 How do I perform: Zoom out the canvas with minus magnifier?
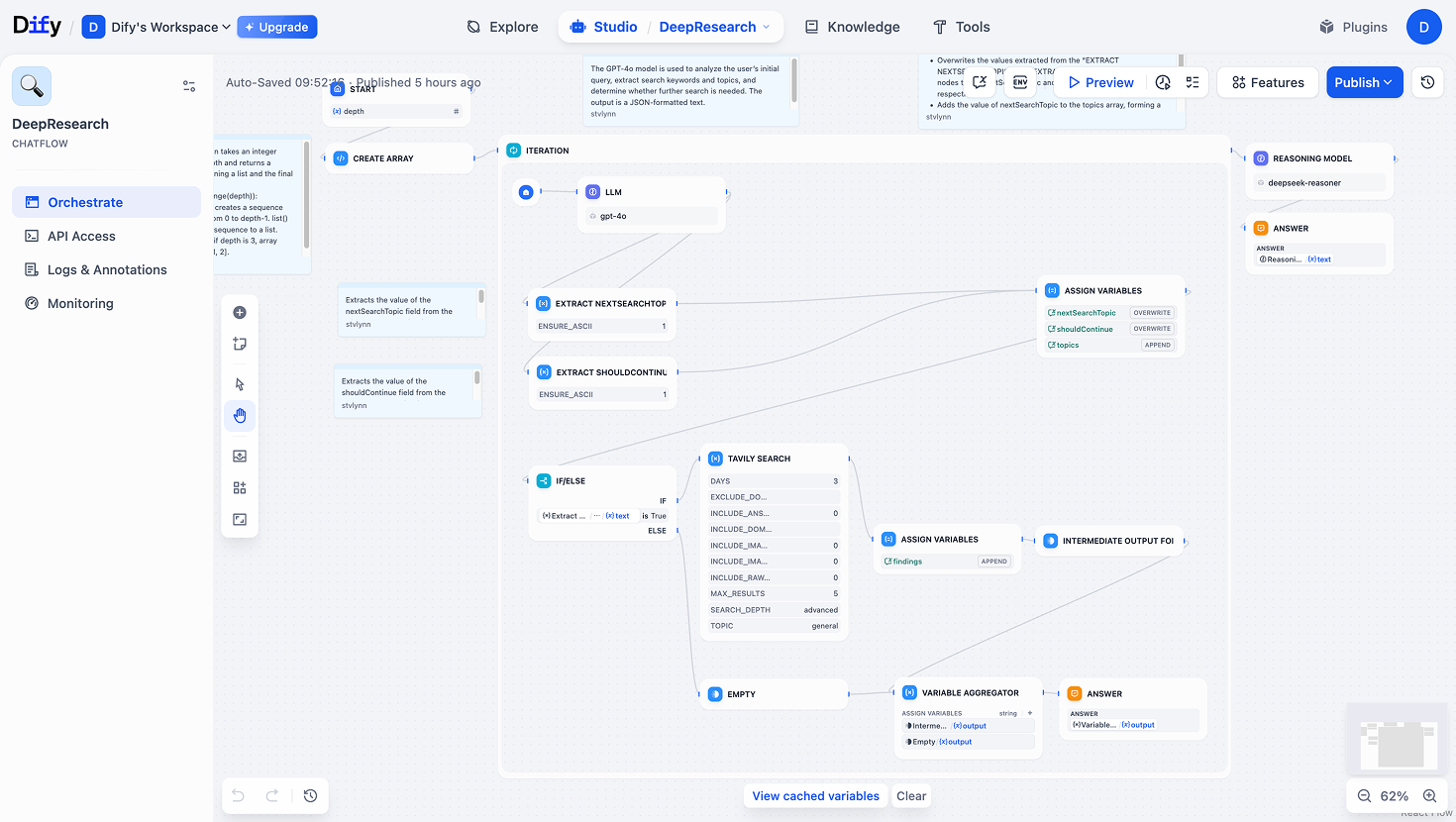(1364, 796)
